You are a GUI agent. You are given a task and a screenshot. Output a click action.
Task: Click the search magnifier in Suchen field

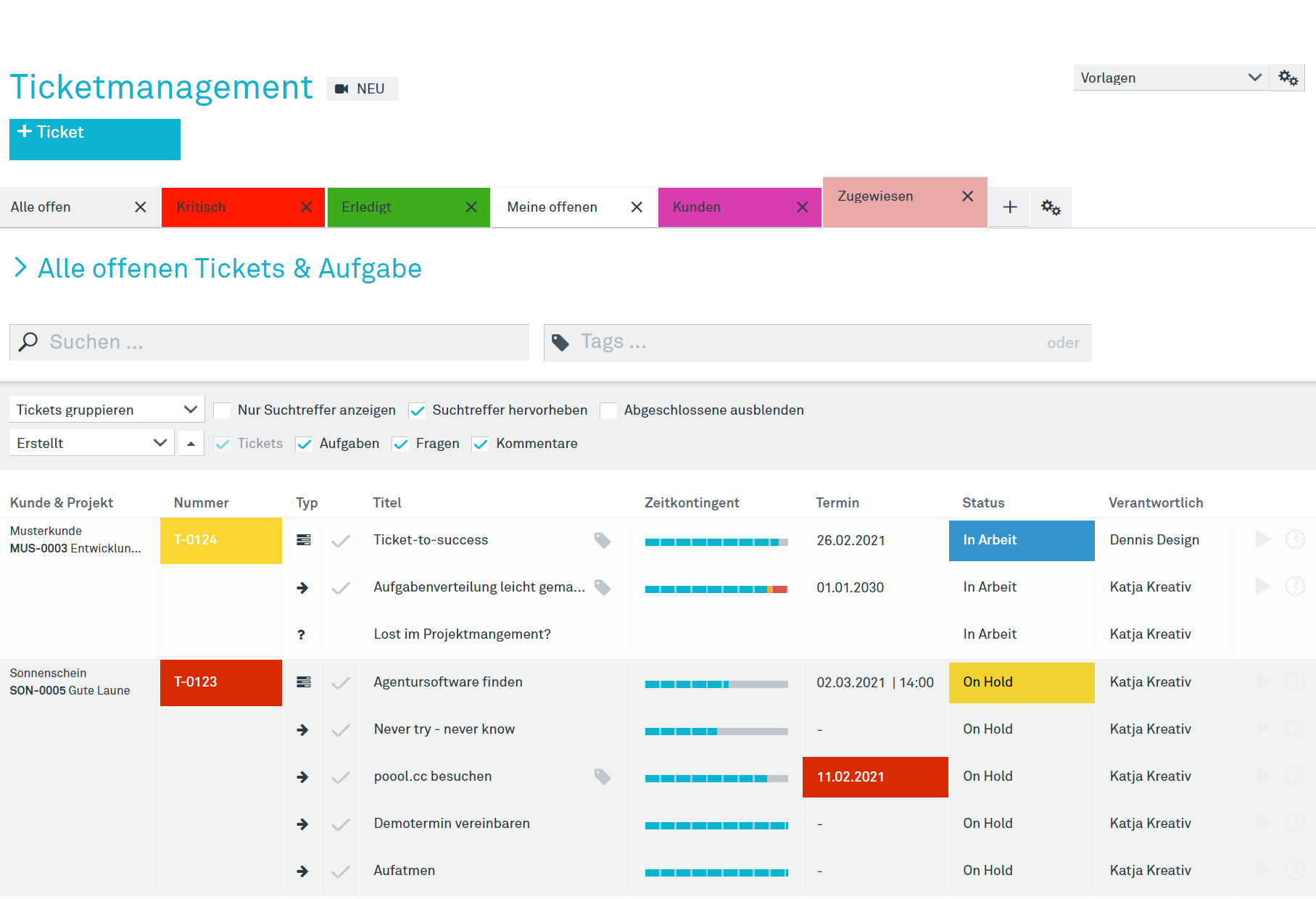click(28, 341)
